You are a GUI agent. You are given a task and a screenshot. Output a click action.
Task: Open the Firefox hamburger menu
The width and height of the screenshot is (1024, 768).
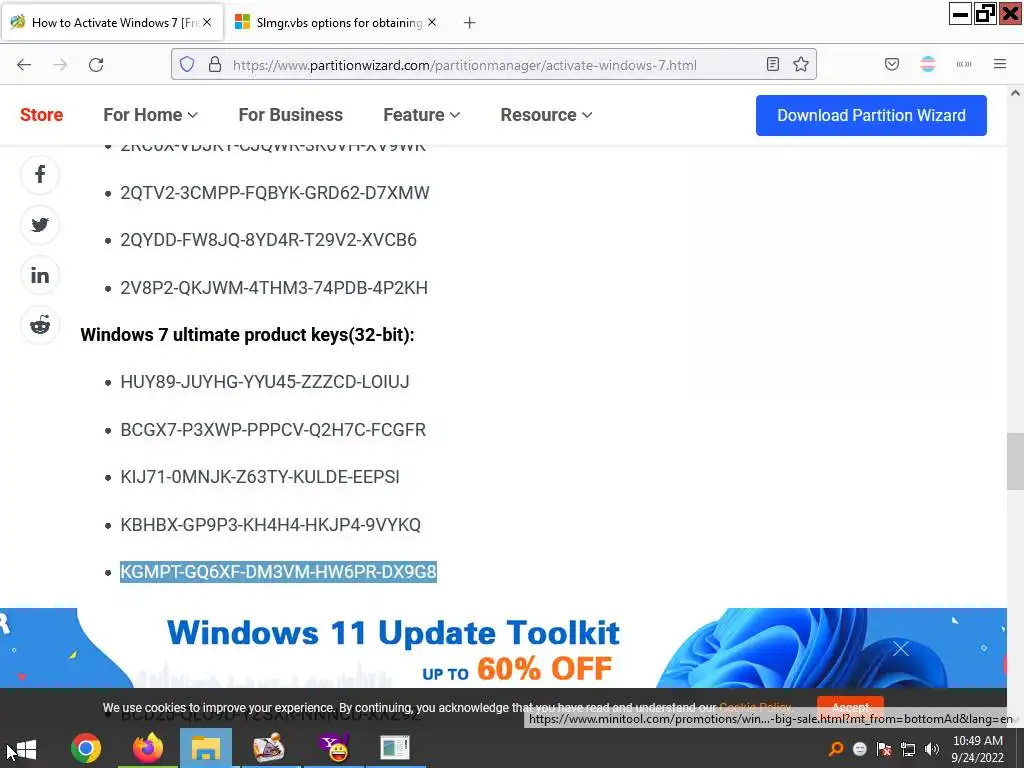(x=1000, y=64)
